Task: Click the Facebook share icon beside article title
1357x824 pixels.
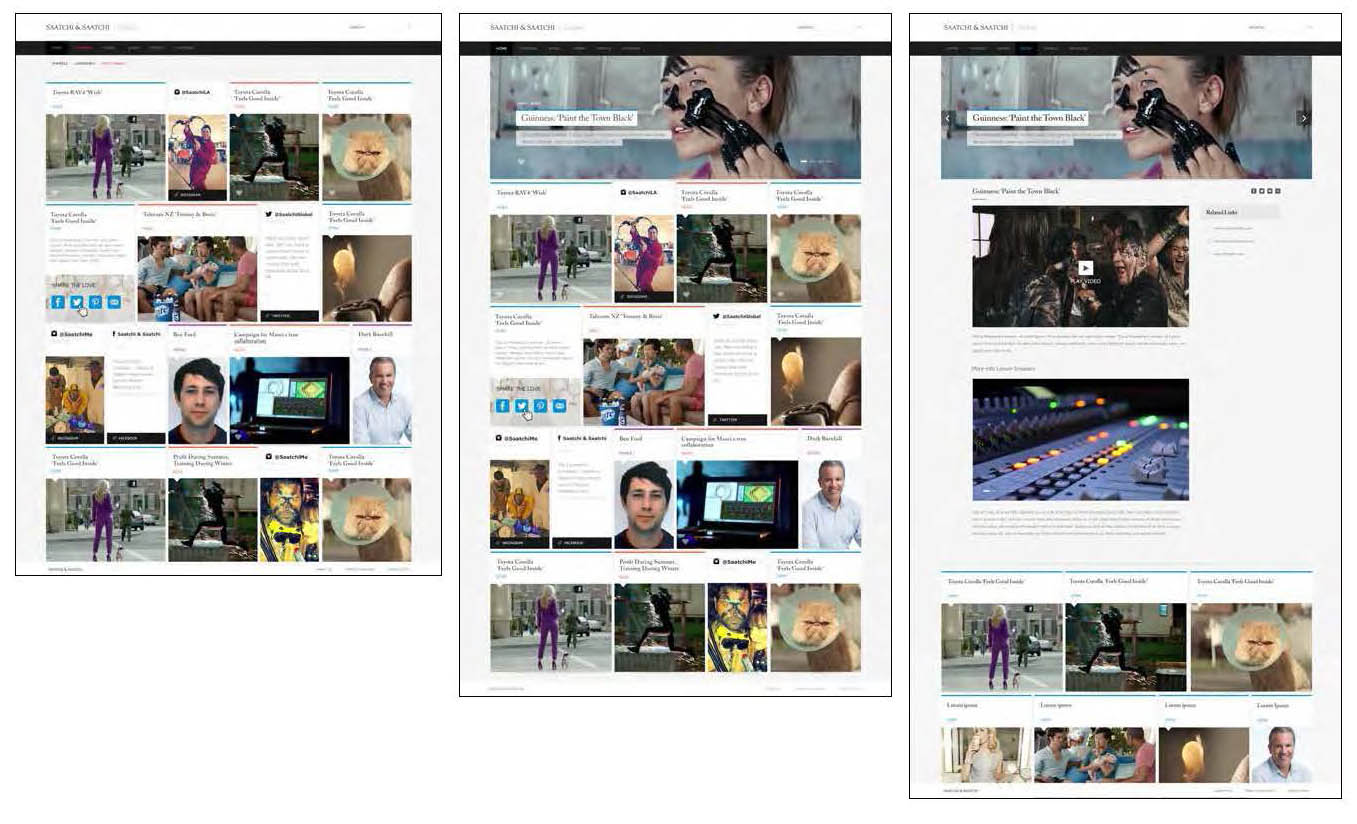Action: pyautogui.click(x=1254, y=191)
